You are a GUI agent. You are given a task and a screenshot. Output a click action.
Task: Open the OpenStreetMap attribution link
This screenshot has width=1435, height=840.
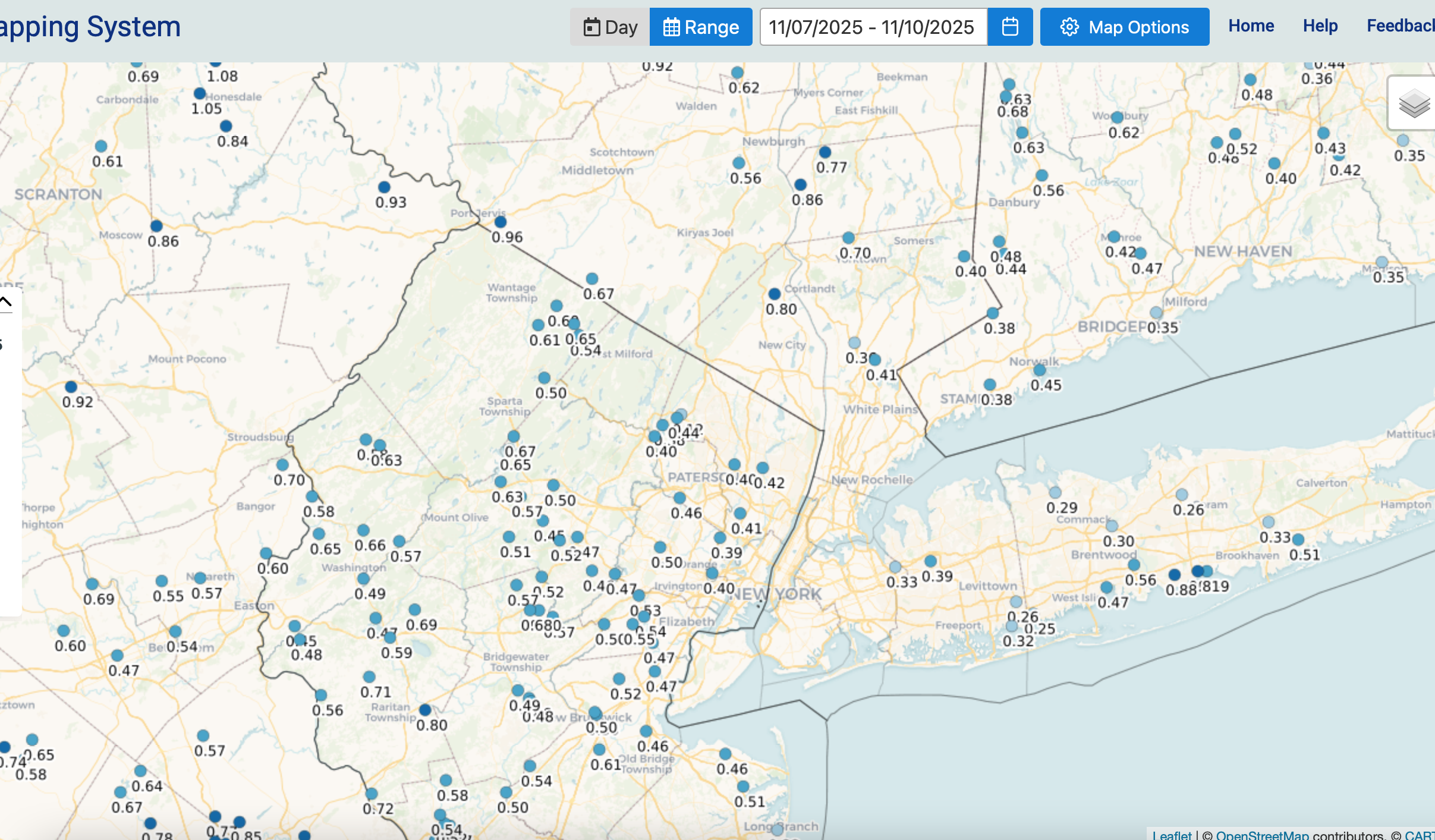1262,835
